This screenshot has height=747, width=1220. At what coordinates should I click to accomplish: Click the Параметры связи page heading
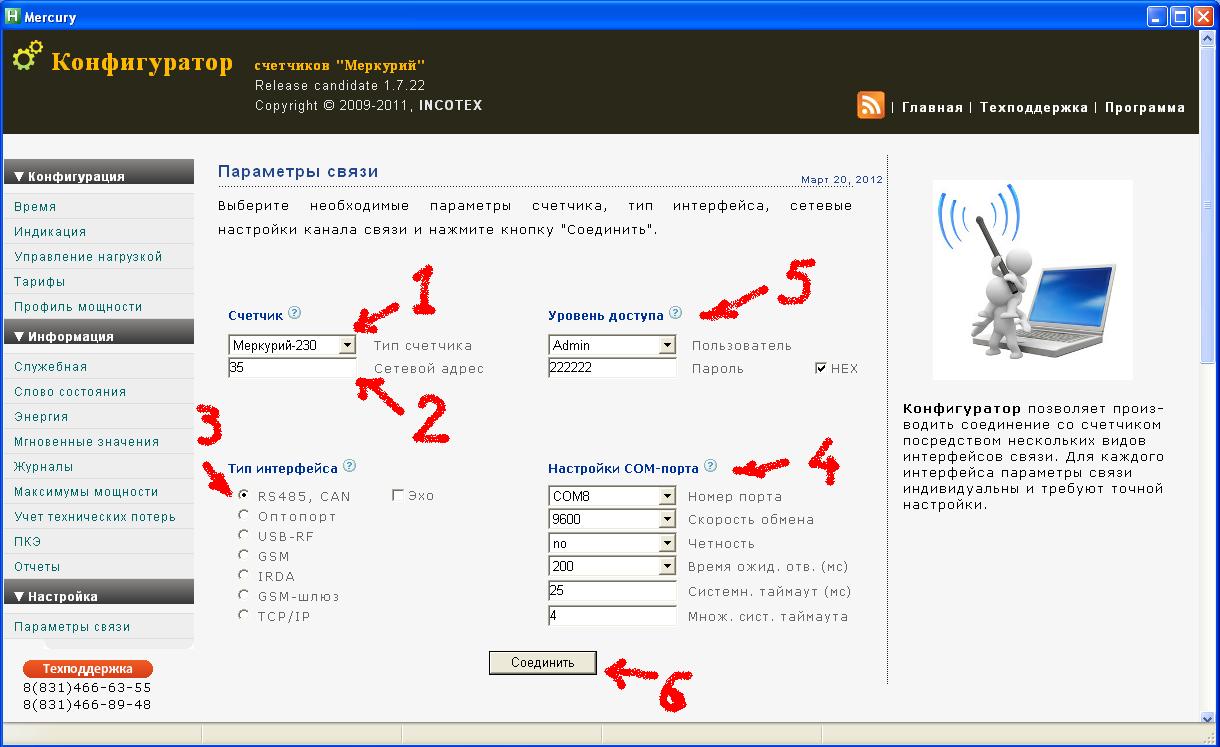[x=298, y=171]
